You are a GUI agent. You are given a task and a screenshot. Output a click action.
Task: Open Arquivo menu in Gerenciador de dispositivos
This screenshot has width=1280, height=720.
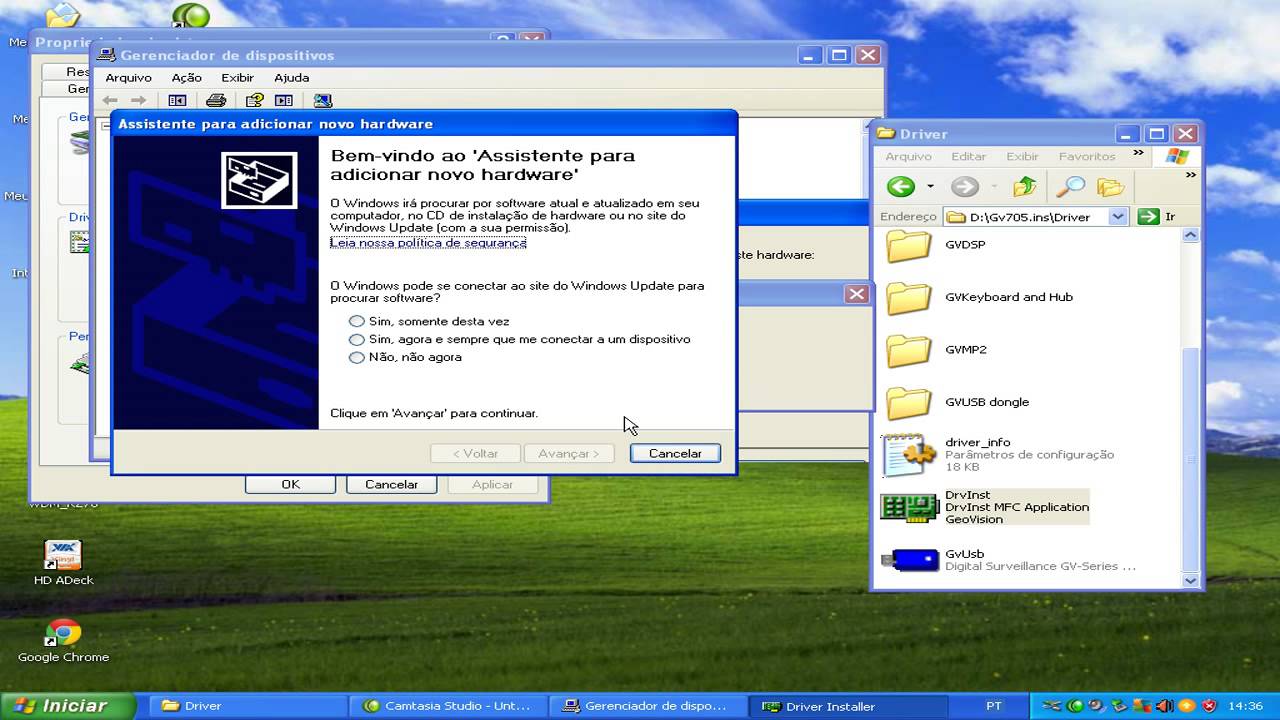[129, 77]
